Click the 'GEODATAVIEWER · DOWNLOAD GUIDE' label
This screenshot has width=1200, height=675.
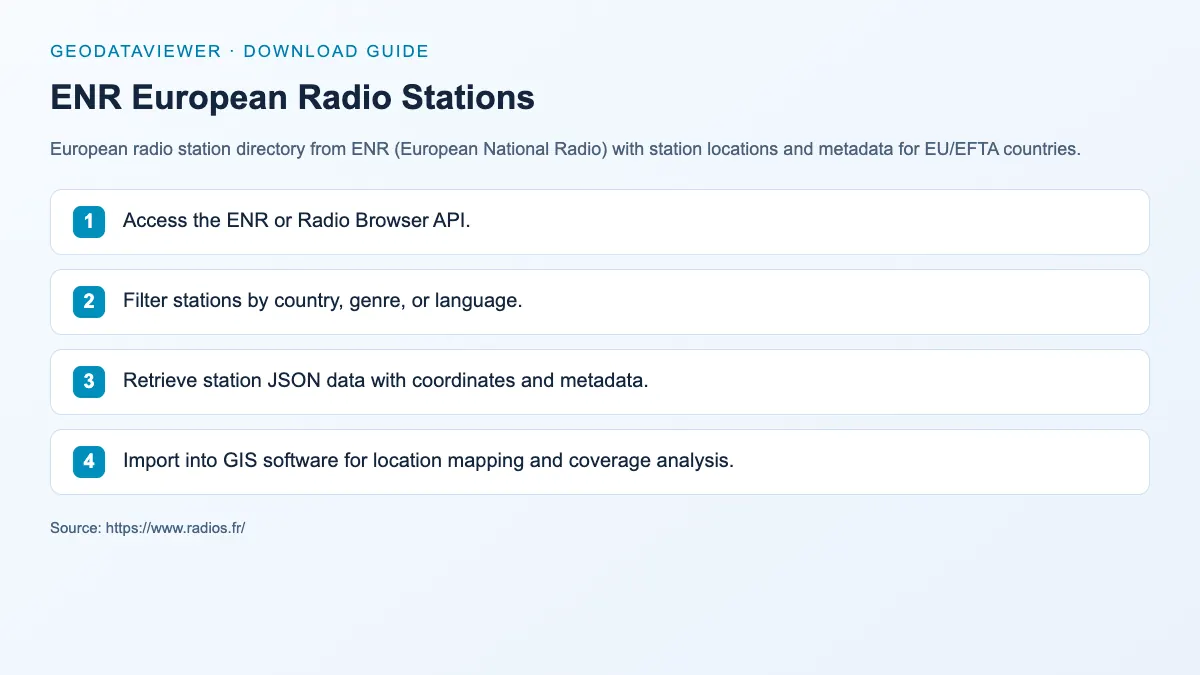coord(240,51)
